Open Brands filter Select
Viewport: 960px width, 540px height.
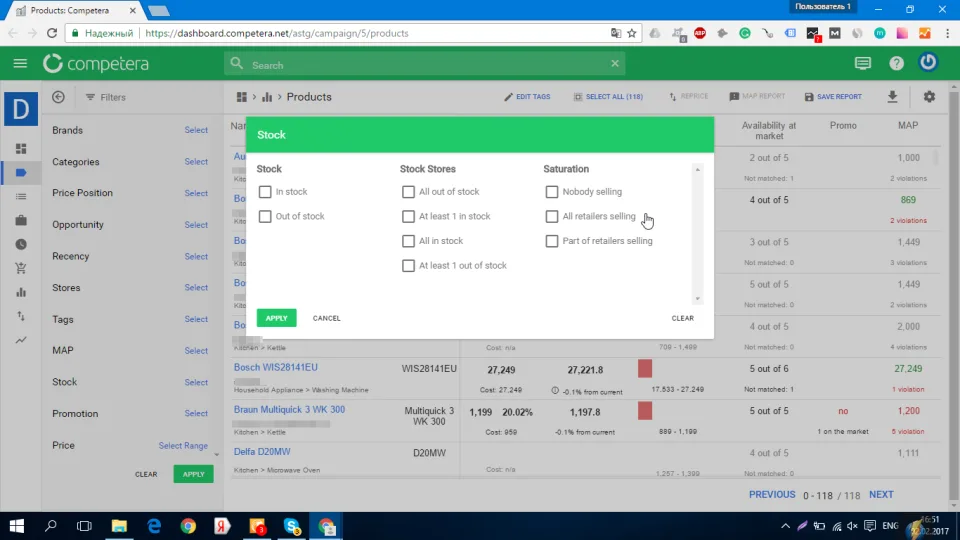point(196,130)
